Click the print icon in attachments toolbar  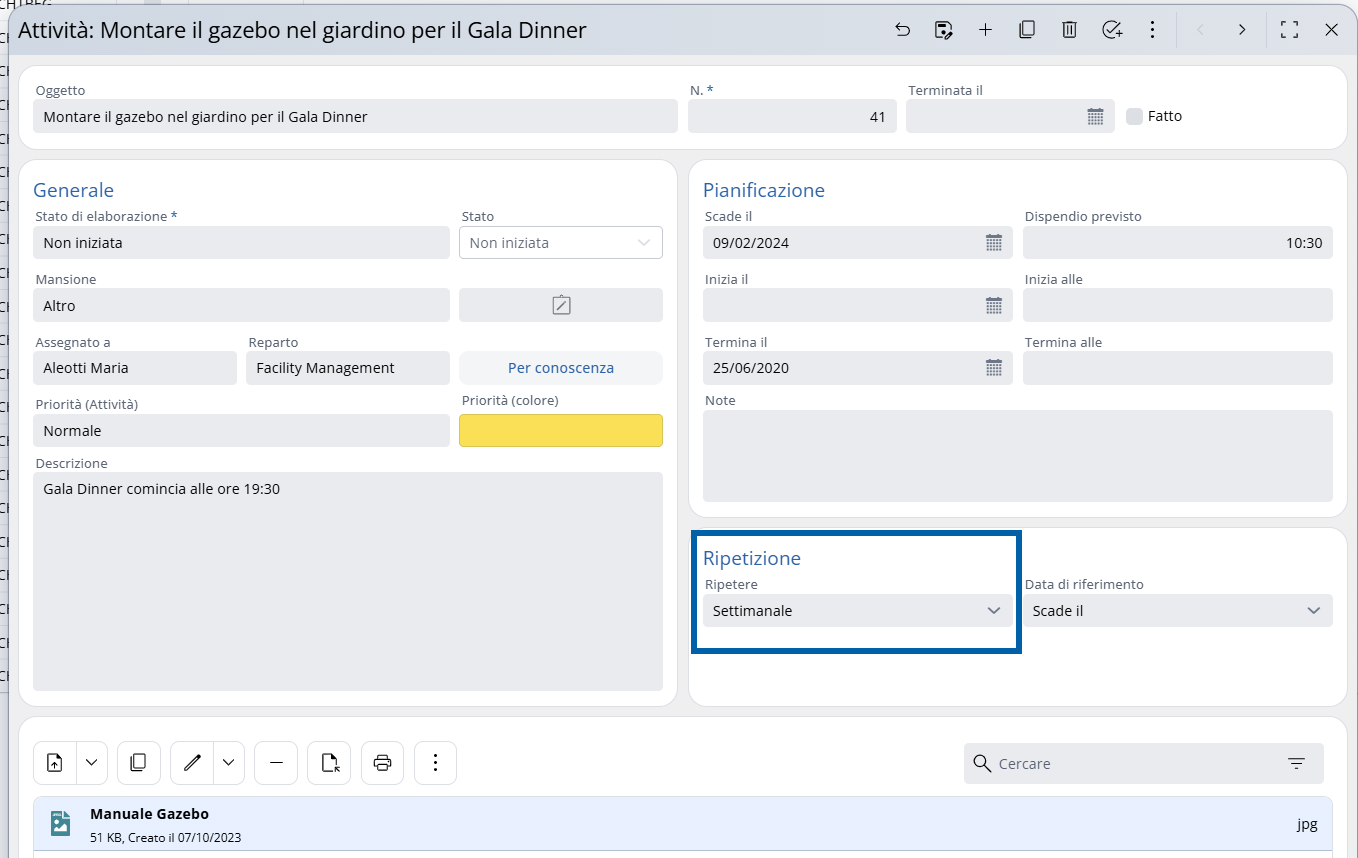(382, 763)
